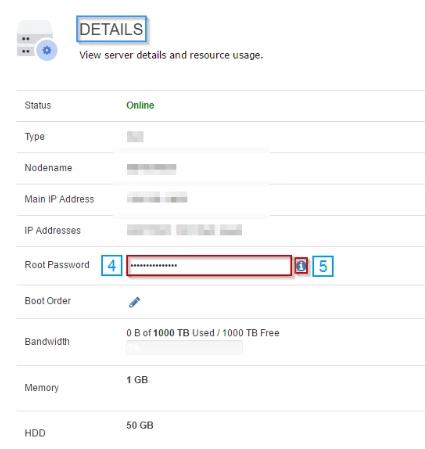Click the 50 GB HDD value
This screenshot has height=449, width=425.
(140, 425)
